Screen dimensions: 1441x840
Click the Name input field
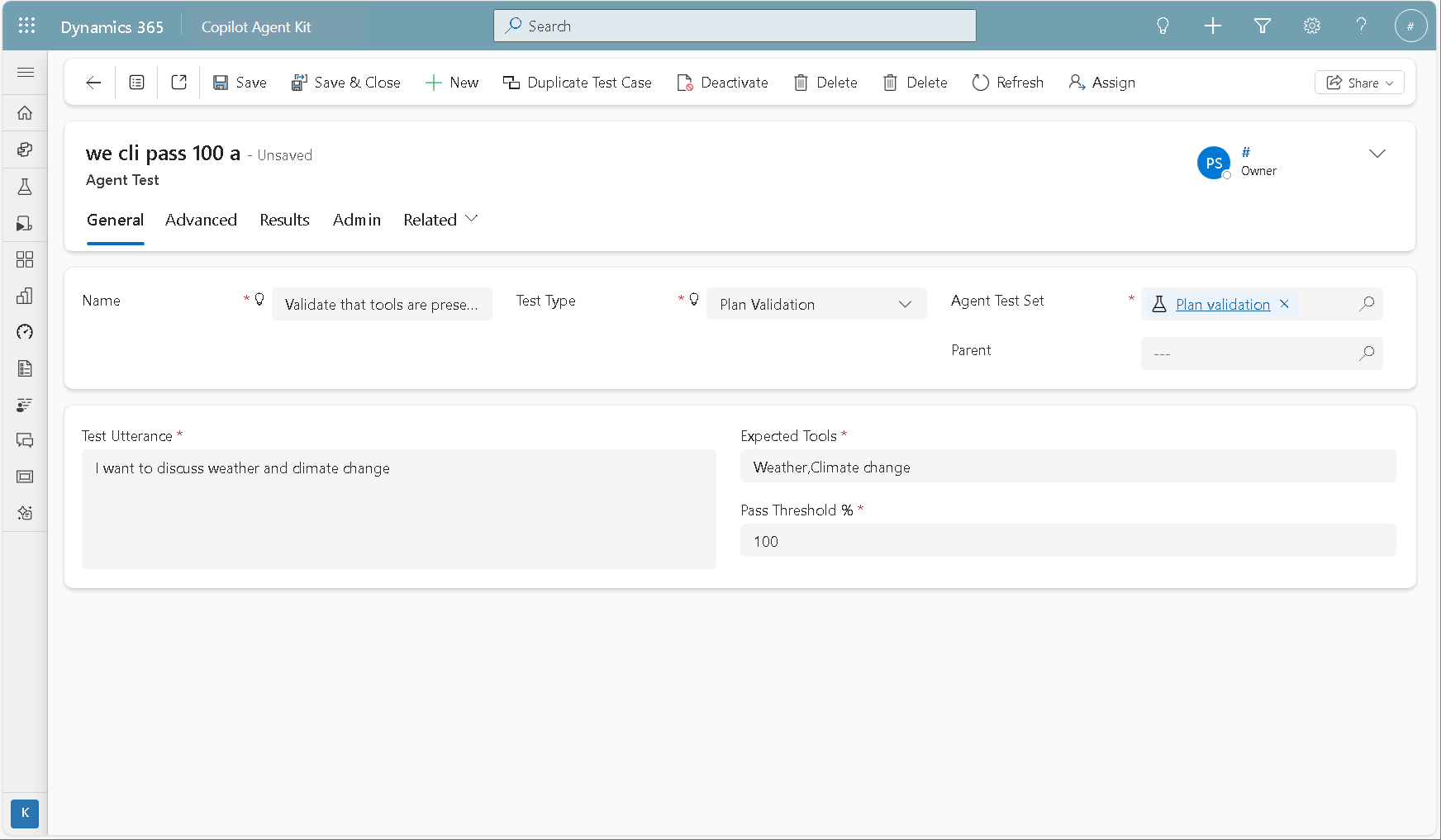(382, 304)
